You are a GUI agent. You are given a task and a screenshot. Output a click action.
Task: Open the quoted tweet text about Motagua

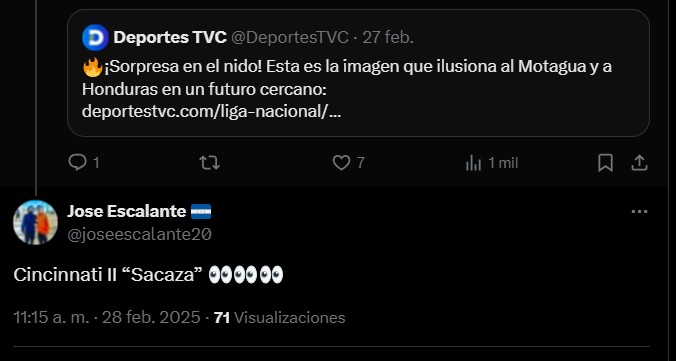pos(347,78)
